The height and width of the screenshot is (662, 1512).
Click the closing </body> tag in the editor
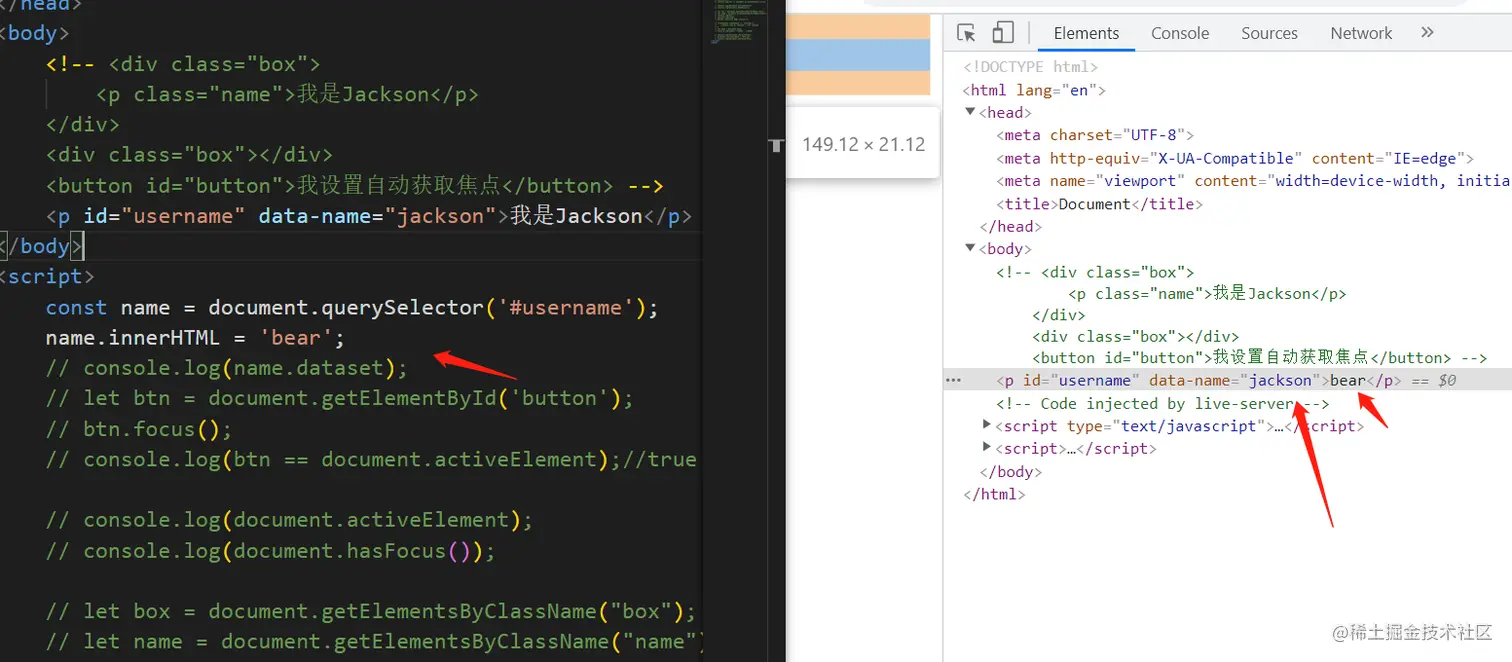coord(43,246)
